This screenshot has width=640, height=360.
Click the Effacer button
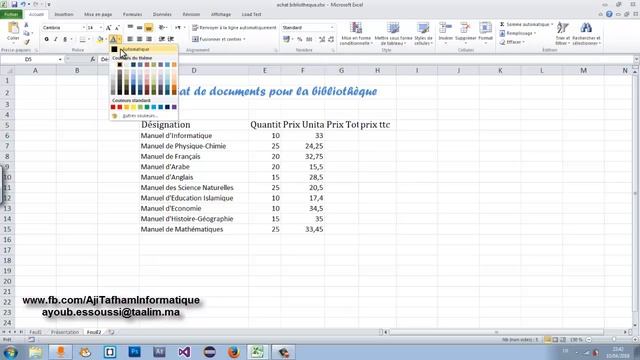point(512,42)
